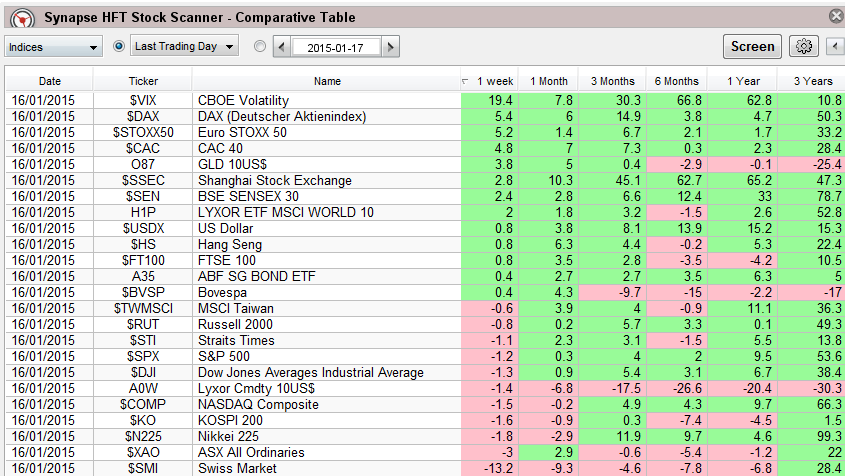Image resolution: width=845 pixels, height=476 pixels.
Task: Click the $DAX ticker cell
Action: 143,116
